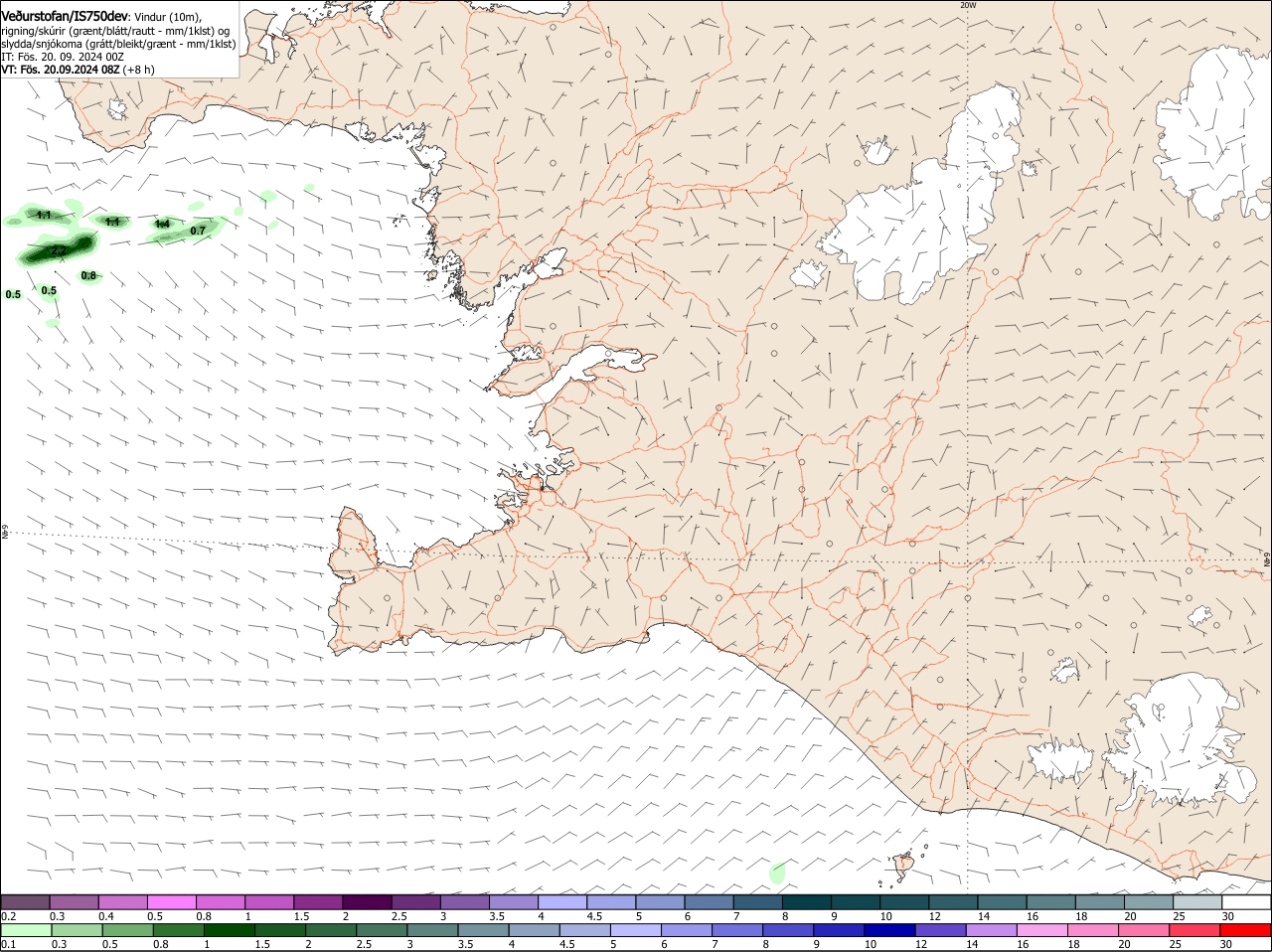This screenshot has width=1272, height=952.
Task: Pick the darkest purple swatch labeled 2, upper legend
Action: (x=367, y=901)
